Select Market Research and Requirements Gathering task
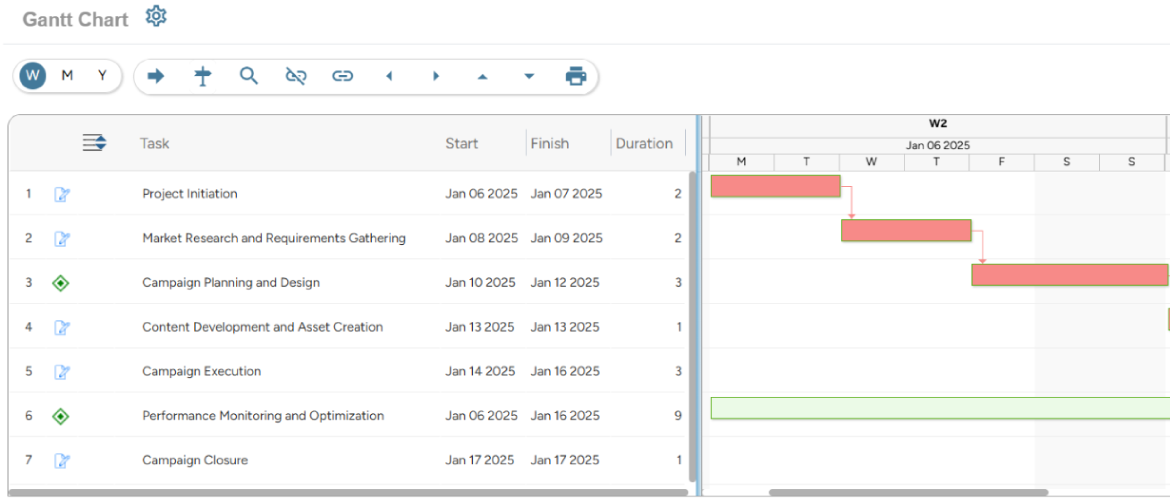Viewport: 1170px width, 500px height. pyautogui.click(x=274, y=238)
